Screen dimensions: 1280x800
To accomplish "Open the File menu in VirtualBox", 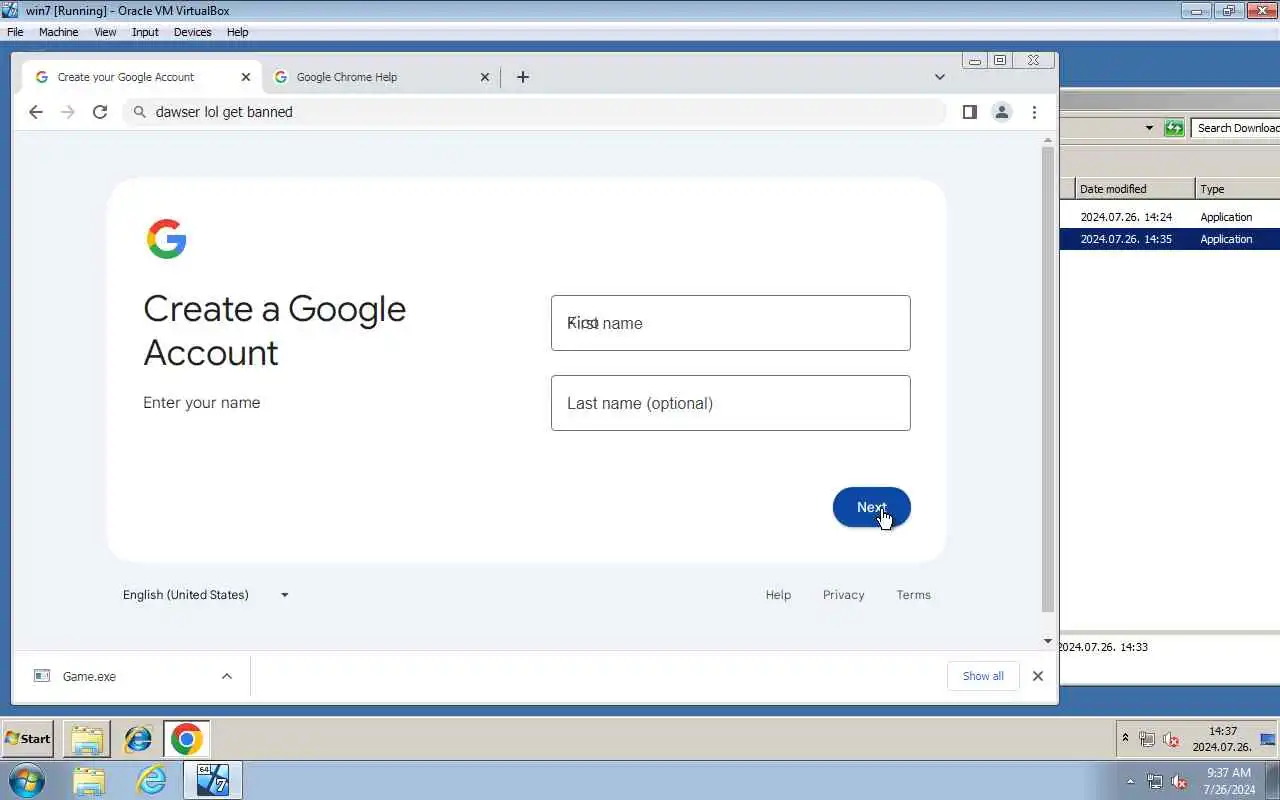I will (15, 32).
